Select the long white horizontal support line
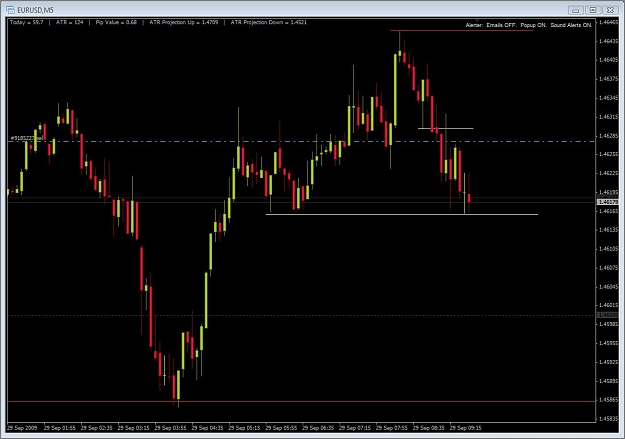 click(402, 215)
